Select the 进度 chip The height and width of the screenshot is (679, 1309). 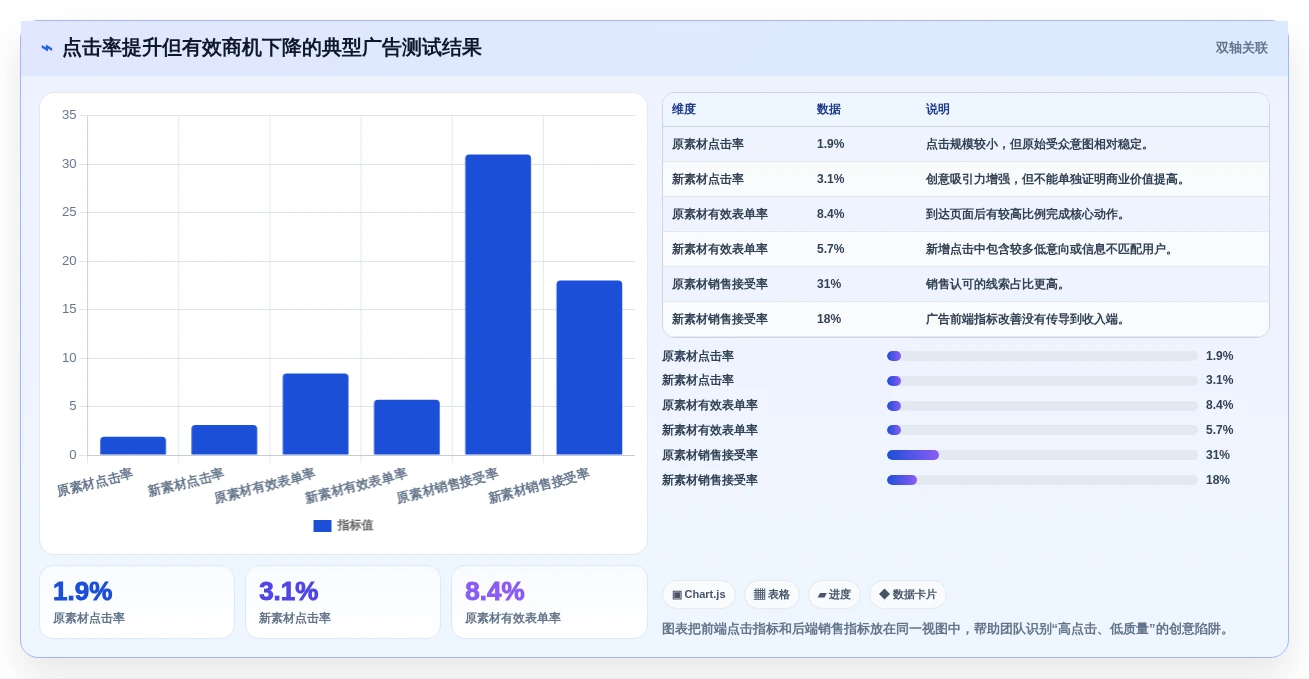point(834,595)
